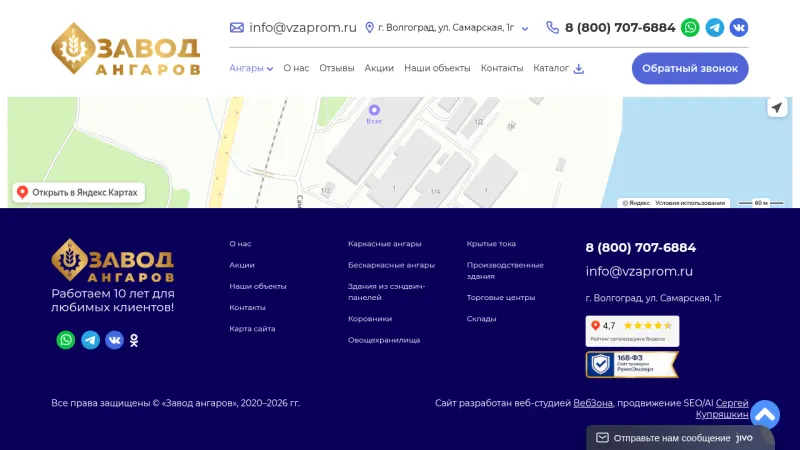Click footer link Крытые тока
800x450 pixels.
click(x=491, y=244)
